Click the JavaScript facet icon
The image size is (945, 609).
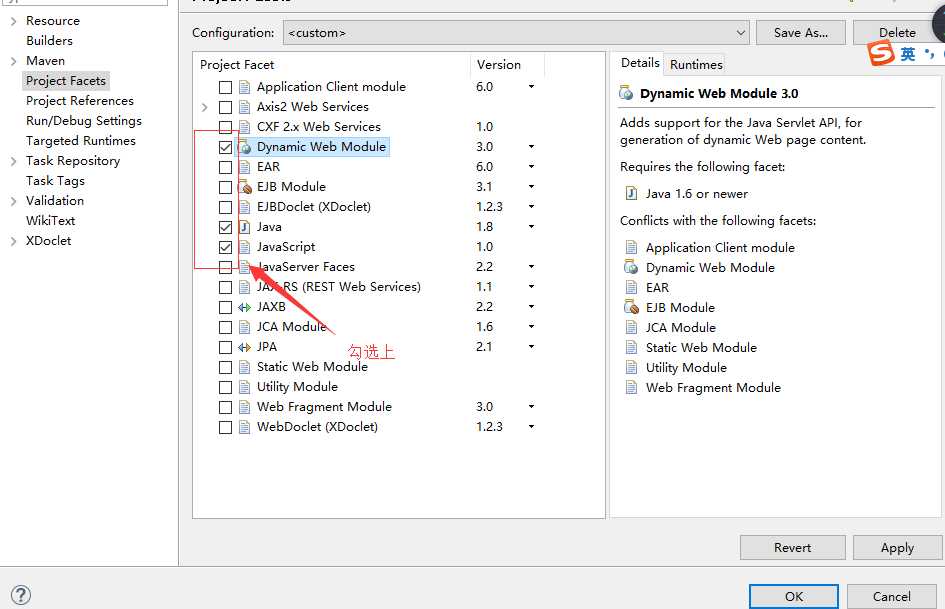coord(245,247)
